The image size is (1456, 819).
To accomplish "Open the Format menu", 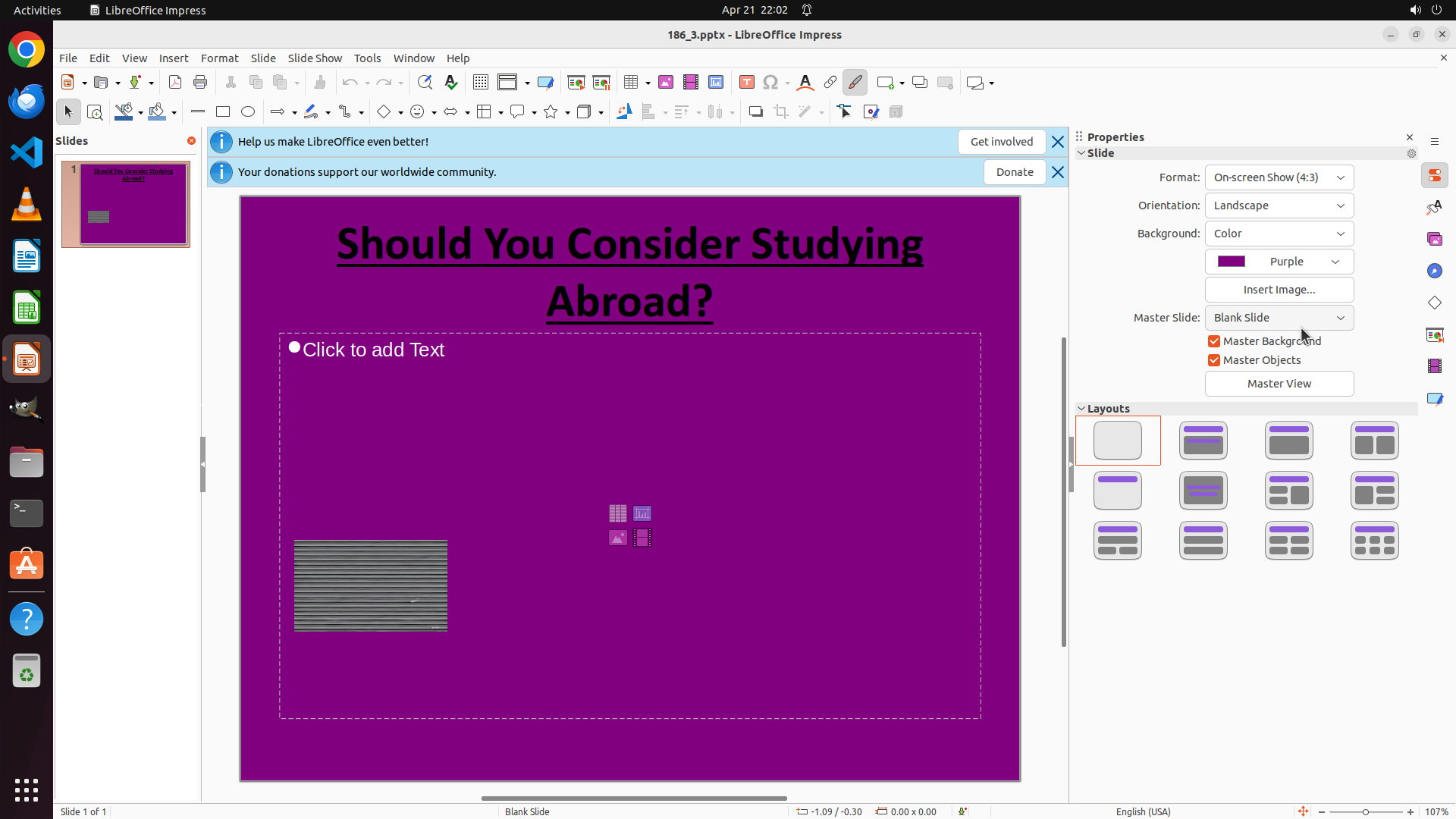I will pos(219,58).
